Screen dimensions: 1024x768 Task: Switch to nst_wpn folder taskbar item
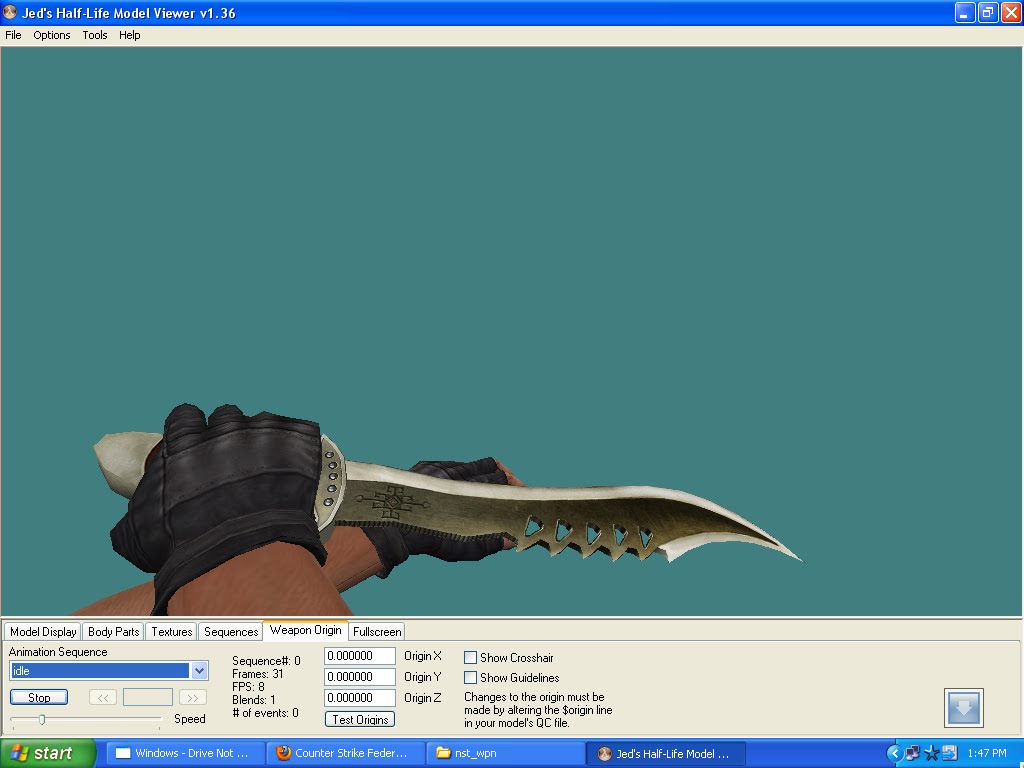point(506,753)
